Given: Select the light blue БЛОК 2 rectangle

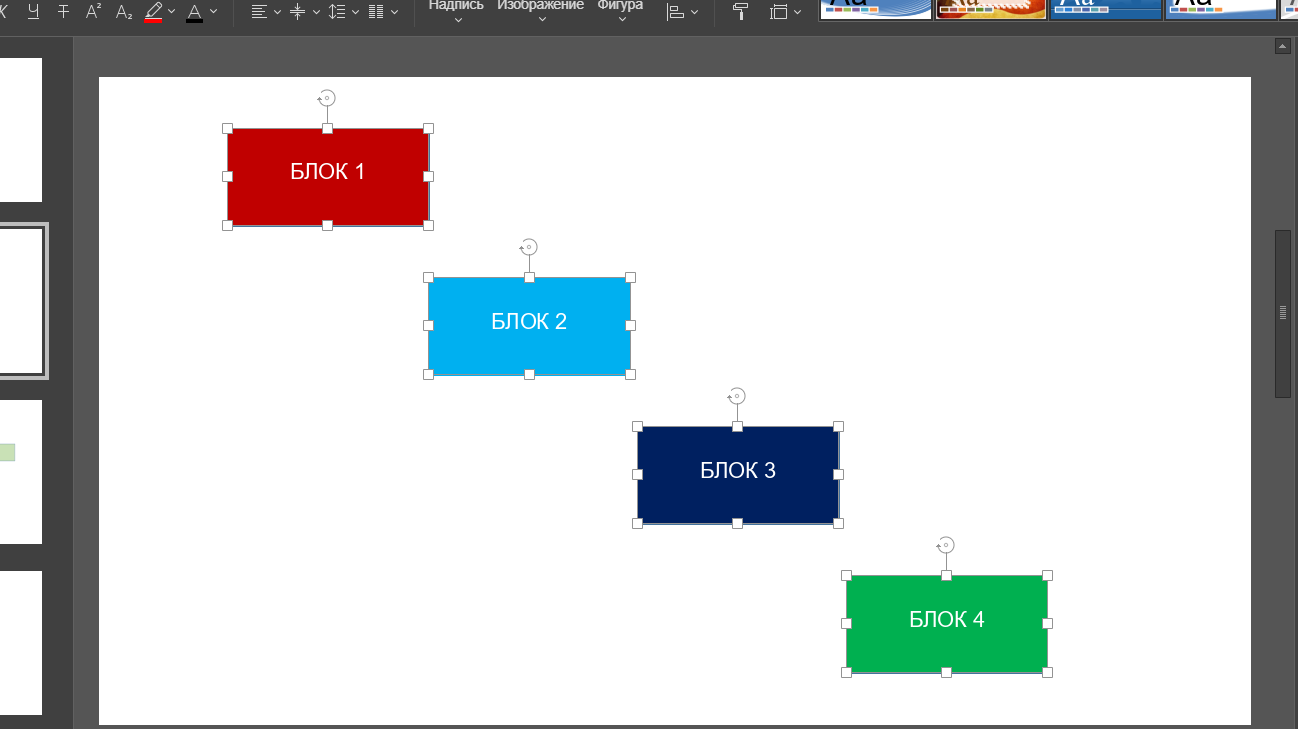Looking at the screenshot, I should [529, 326].
